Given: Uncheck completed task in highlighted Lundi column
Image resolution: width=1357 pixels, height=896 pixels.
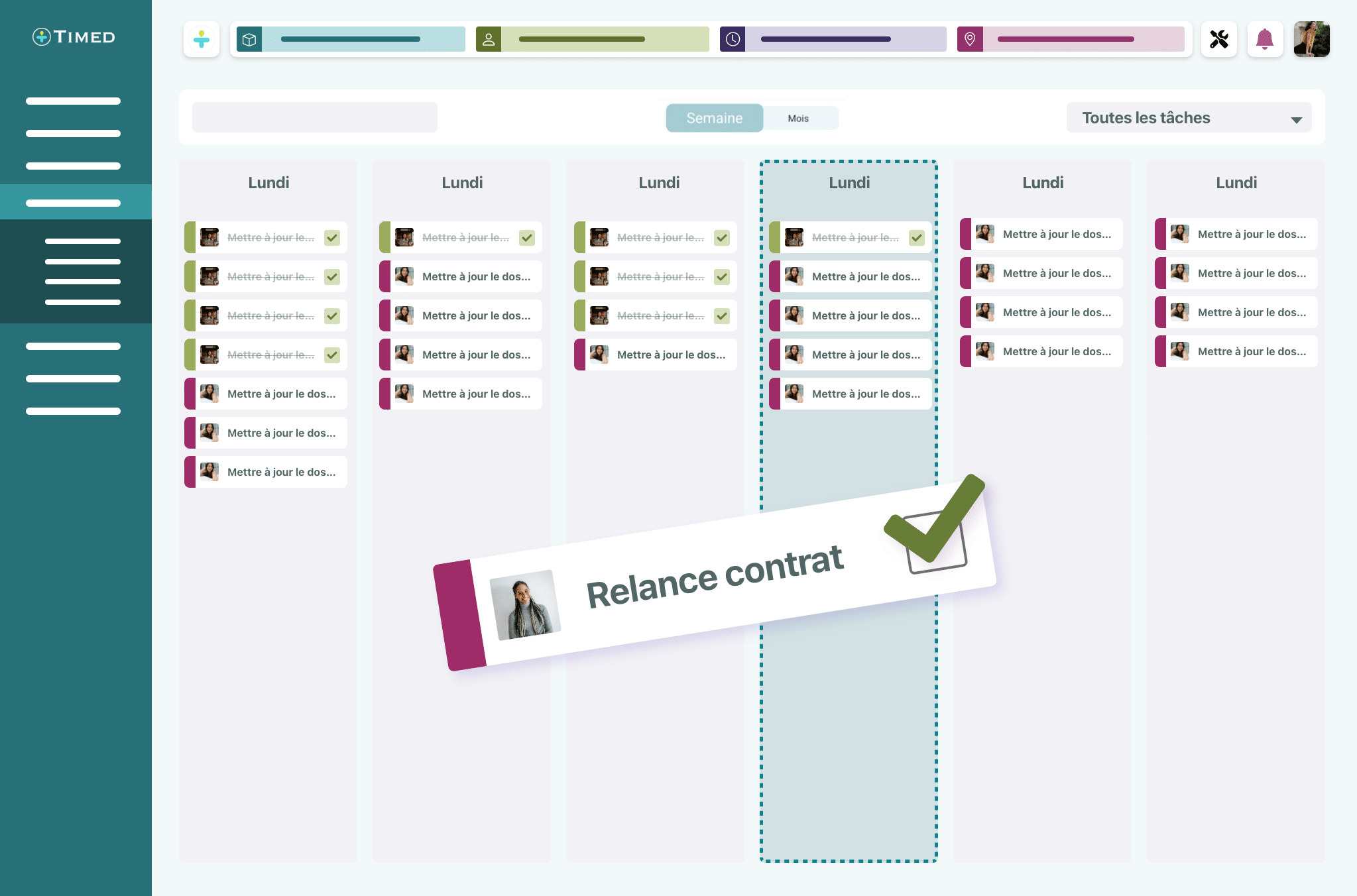Looking at the screenshot, I should pyautogui.click(x=917, y=238).
